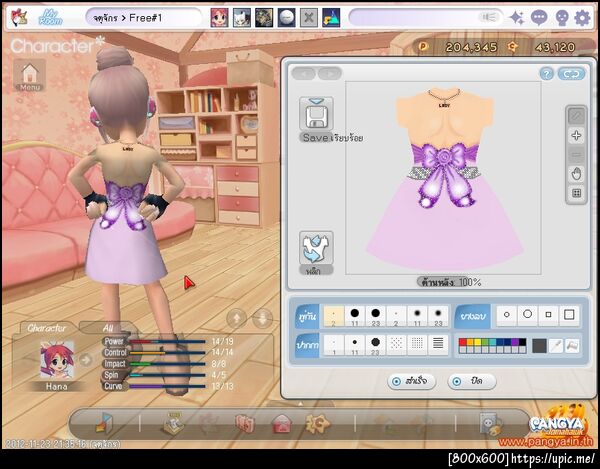600x469 pixels.
Task: Pick the red color swatch
Action: pyautogui.click(x=463, y=342)
